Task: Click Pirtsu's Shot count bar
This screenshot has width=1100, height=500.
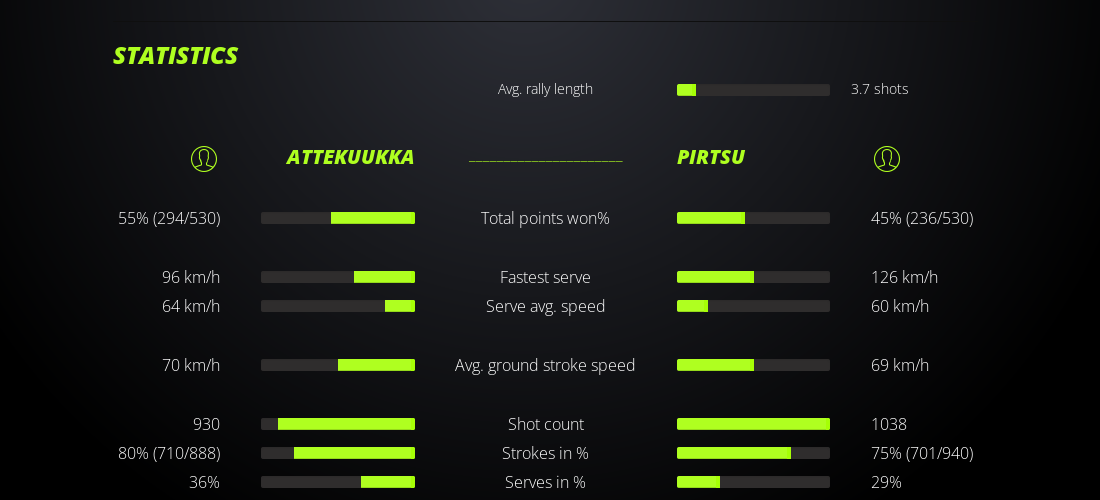Action: 753,424
